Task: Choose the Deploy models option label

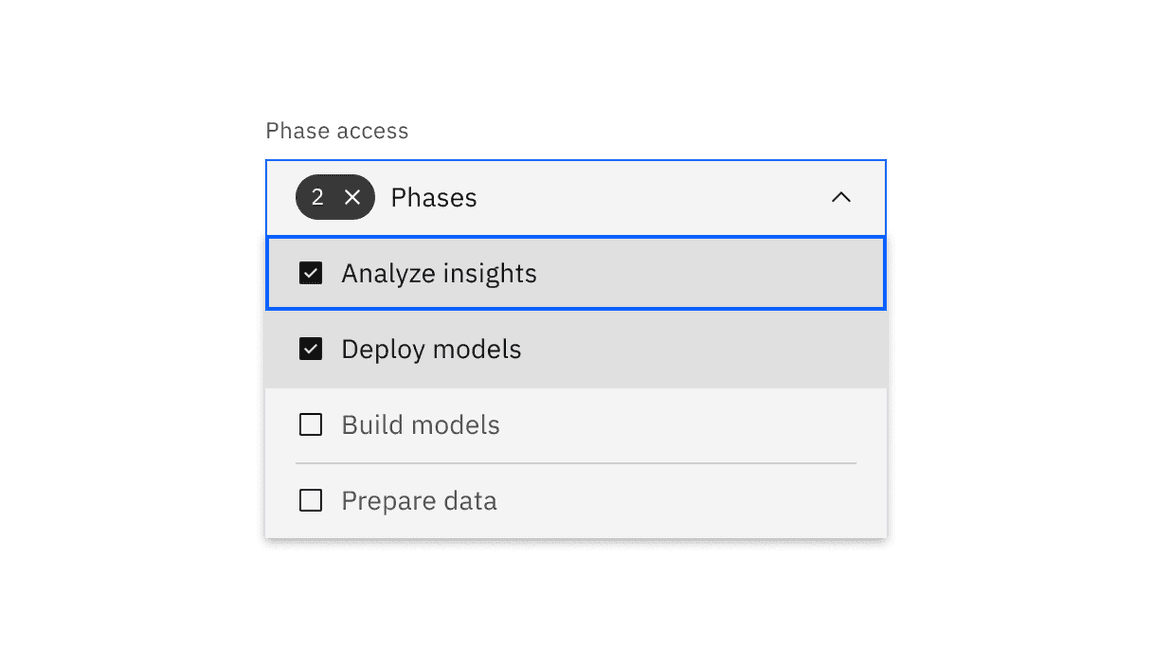Action: point(431,349)
